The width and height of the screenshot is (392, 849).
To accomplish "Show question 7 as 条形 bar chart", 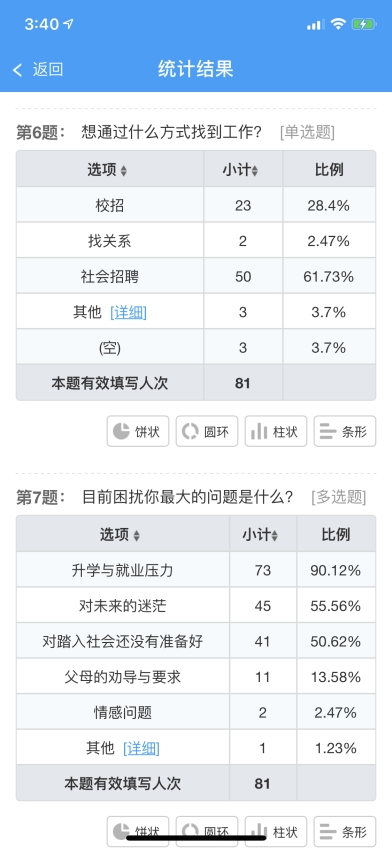I will click(x=345, y=831).
